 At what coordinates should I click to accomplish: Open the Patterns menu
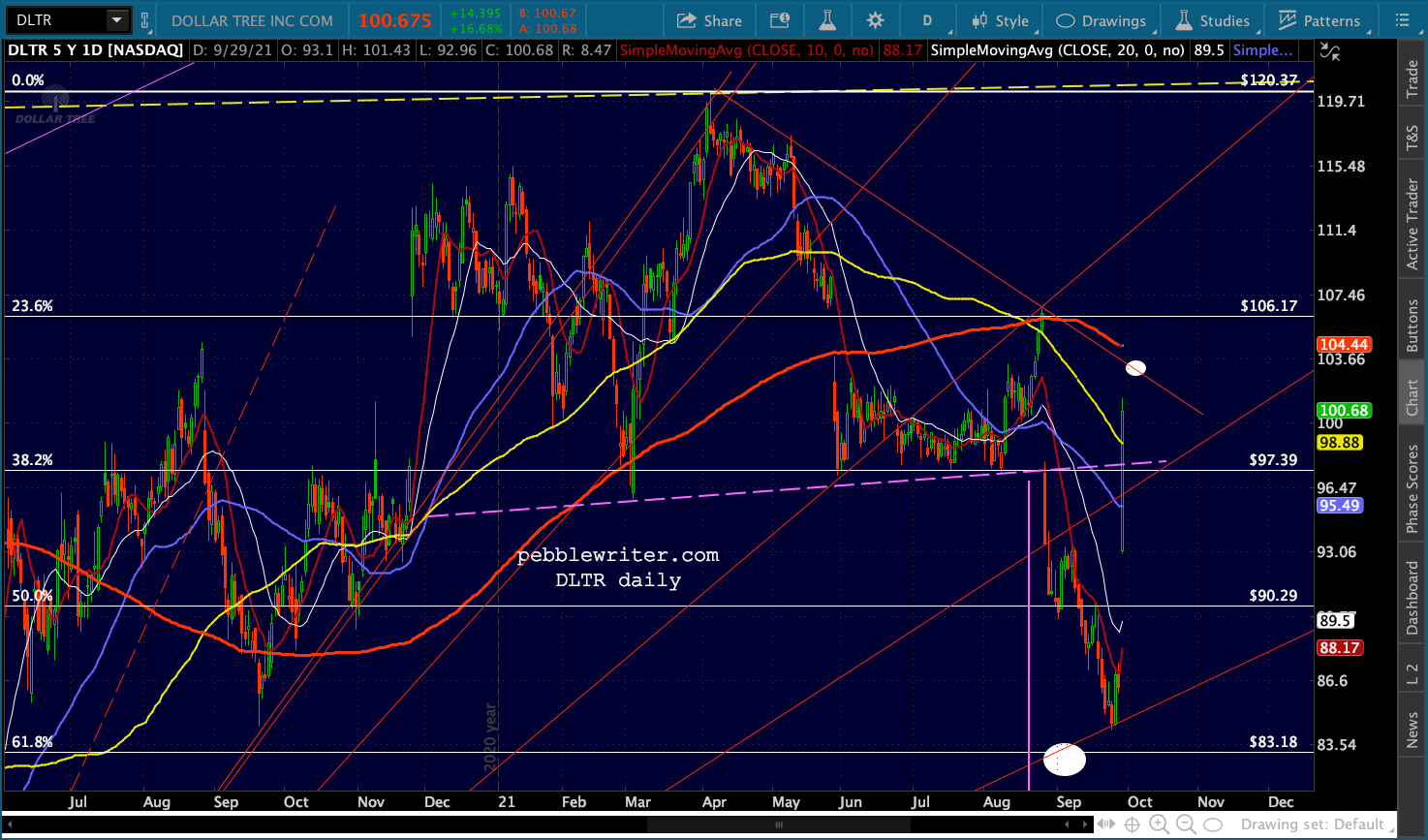(1319, 20)
